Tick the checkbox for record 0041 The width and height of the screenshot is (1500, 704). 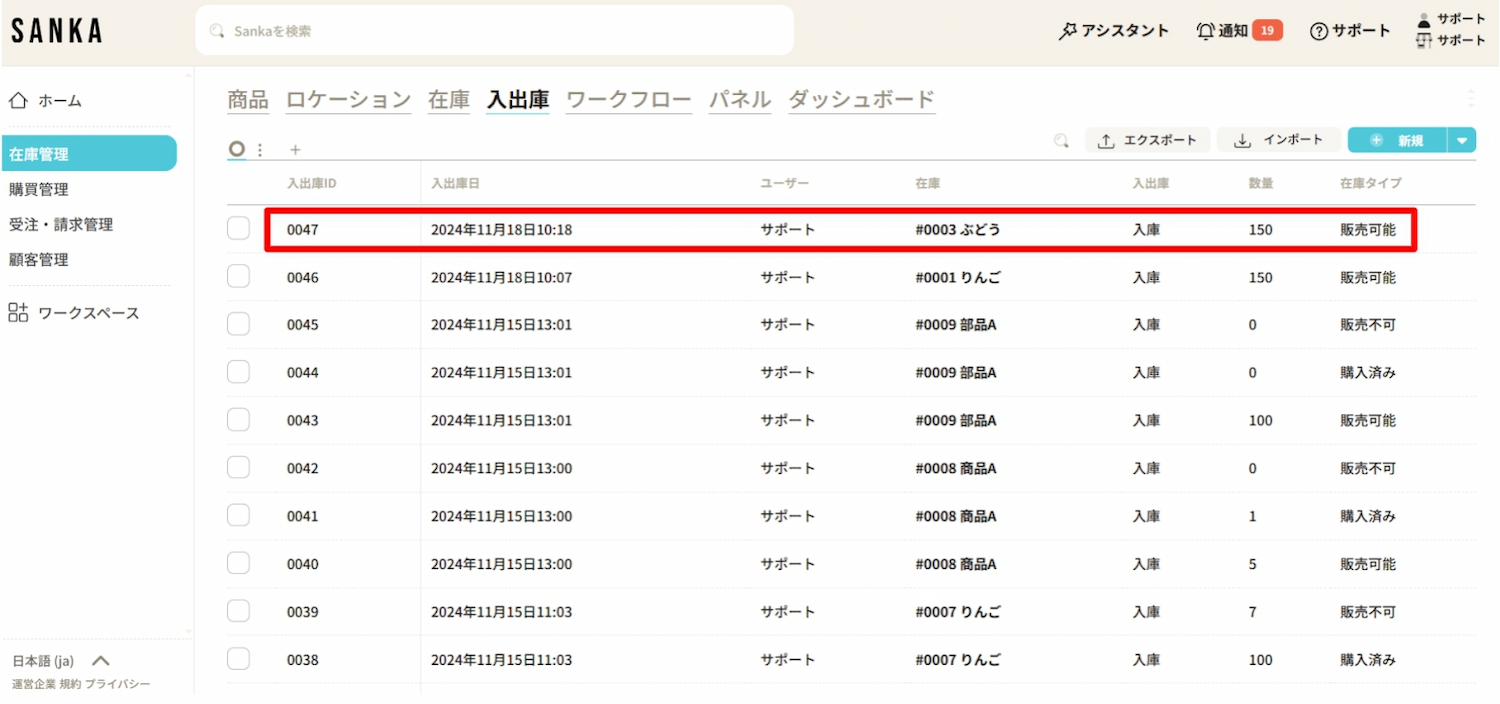click(238, 515)
